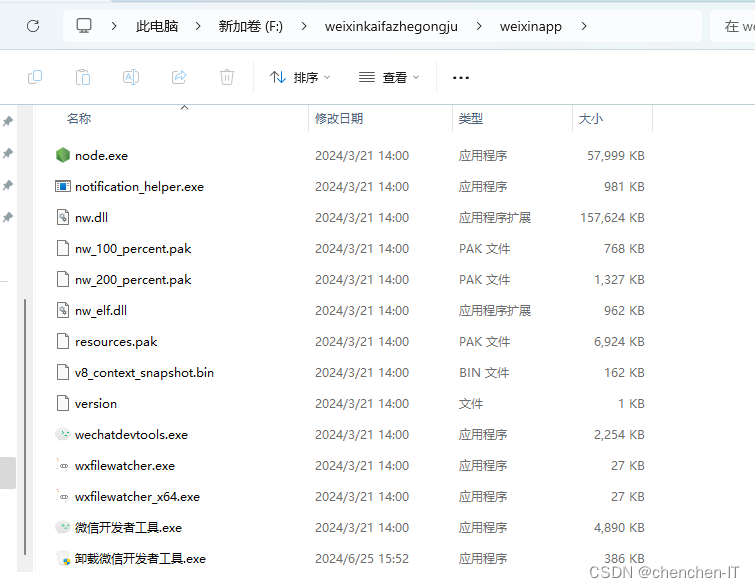755x588 pixels.
Task: Expand the chevron after weixinkaifazhegongju
Action: point(479,26)
